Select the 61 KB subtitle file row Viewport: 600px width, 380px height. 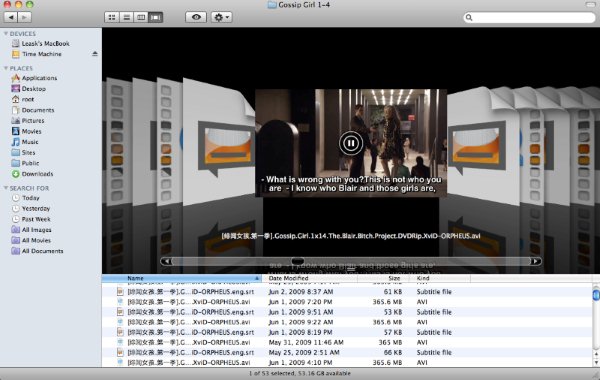[x=347, y=292]
